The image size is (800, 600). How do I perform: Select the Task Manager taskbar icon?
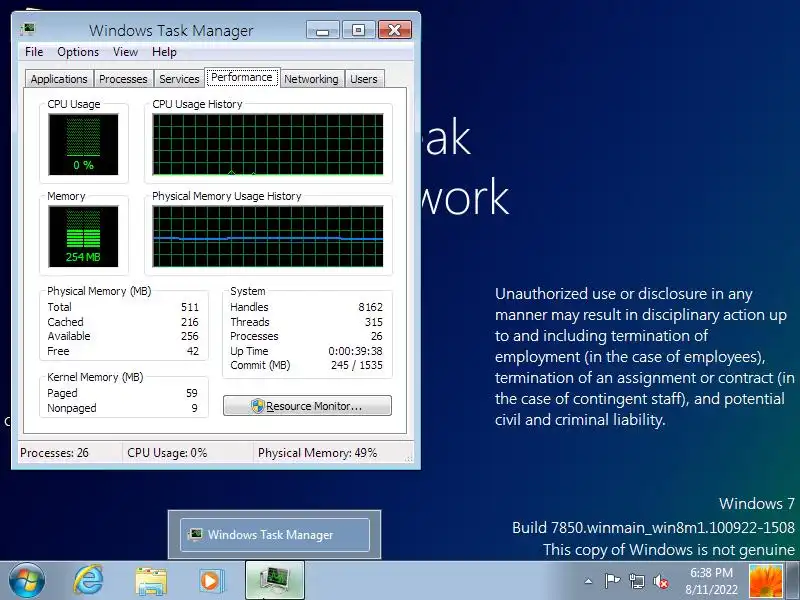tap(275, 580)
